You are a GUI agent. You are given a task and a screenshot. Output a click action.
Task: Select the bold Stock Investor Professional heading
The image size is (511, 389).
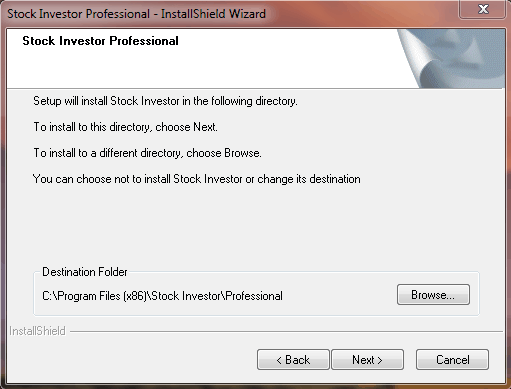pos(100,41)
